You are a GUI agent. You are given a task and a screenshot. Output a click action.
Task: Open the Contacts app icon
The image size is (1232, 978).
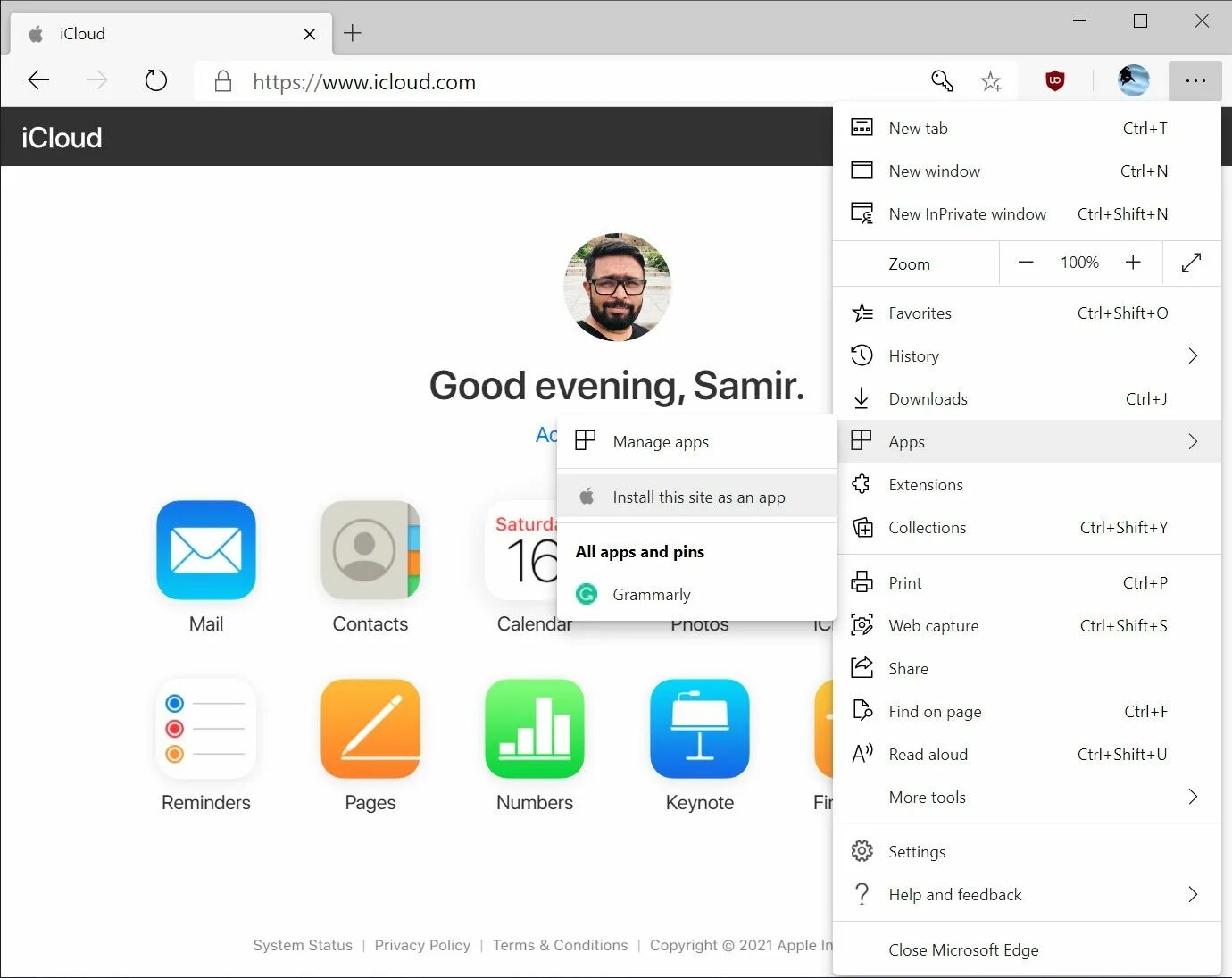(370, 550)
